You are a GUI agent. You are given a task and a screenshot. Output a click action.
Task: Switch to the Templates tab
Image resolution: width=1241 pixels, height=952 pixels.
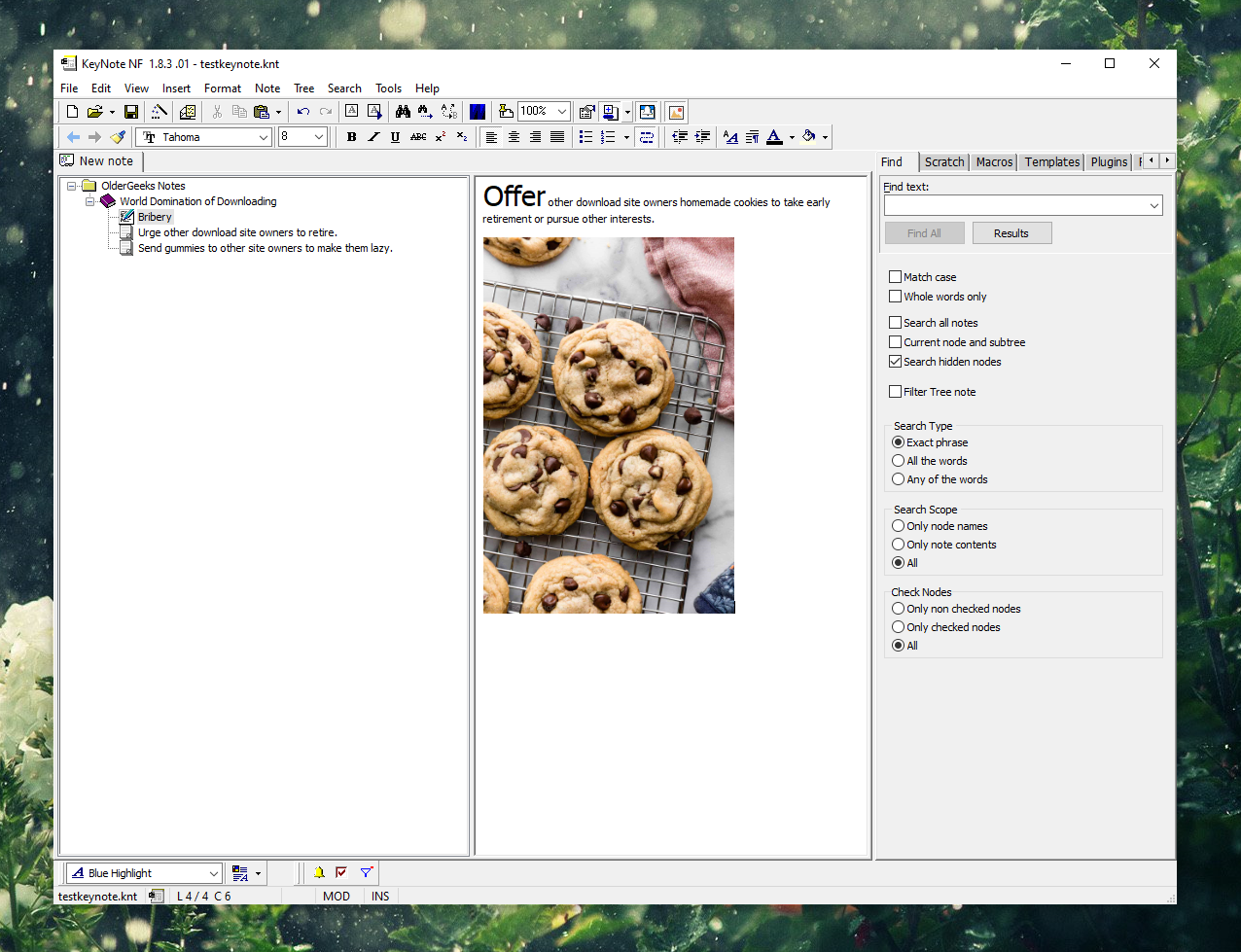(x=1052, y=162)
